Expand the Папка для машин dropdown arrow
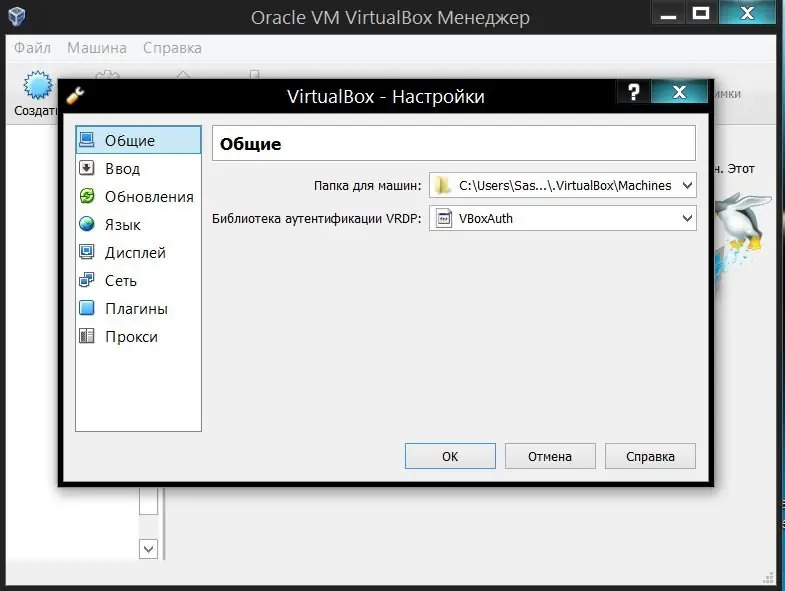The image size is (785, 591). (687, 185)
